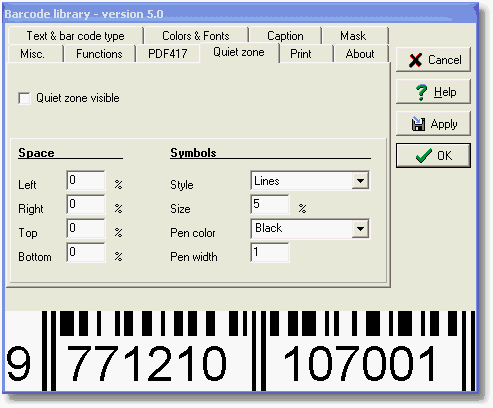This screenshot has height=408, width=493.
Task: Switch to the Text & bar code type tab
Action: (75, 36)
